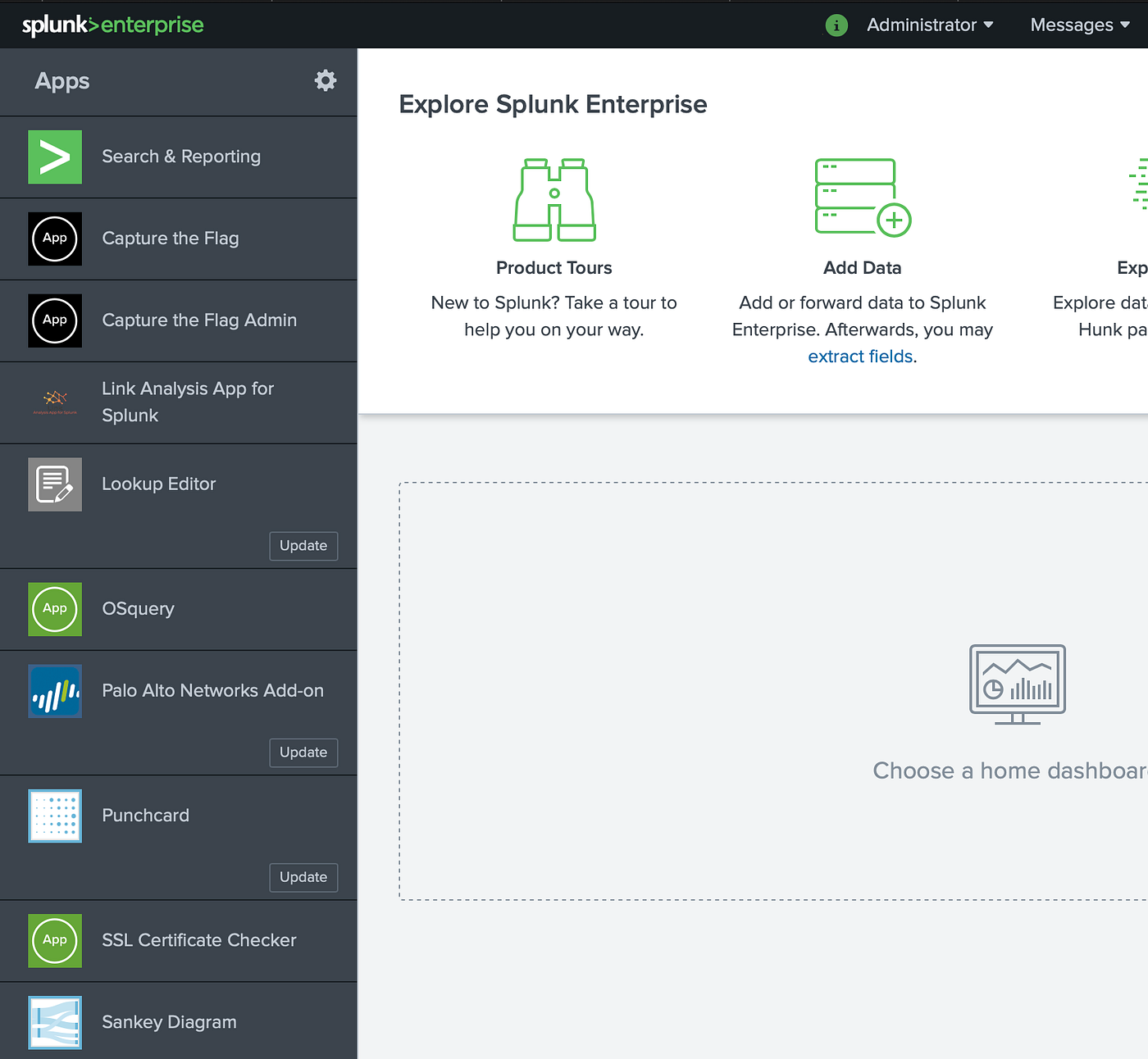The image size is (1148, 1059).
Task: Click the Sankey Diagram icon
Action: 55,1022
